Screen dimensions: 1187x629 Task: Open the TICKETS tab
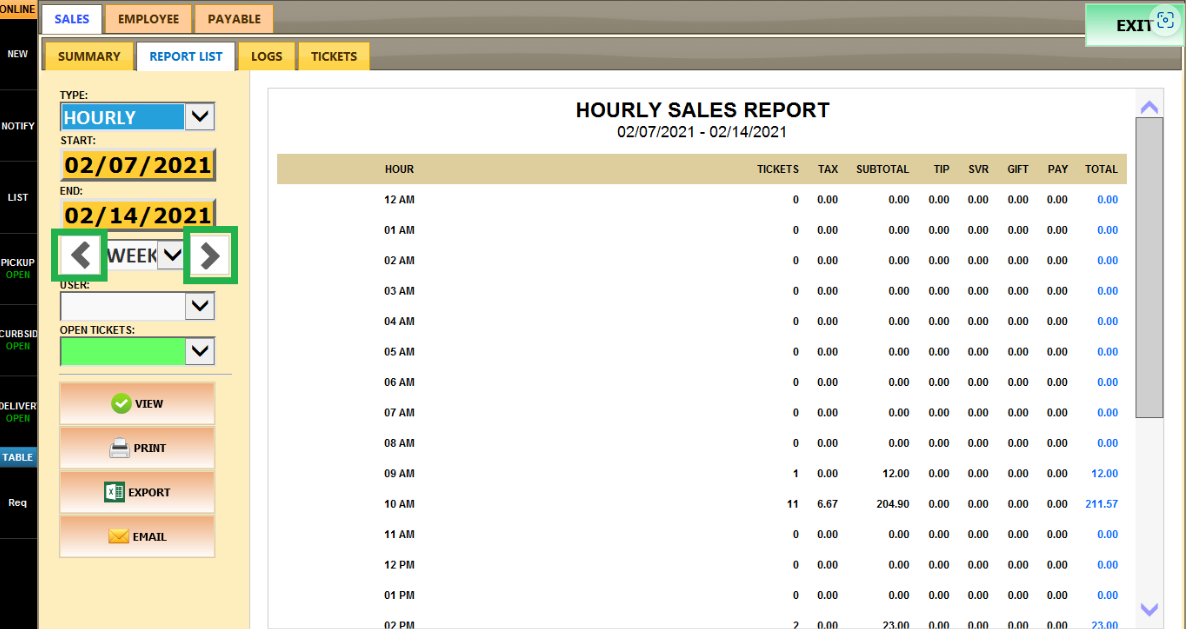click(x=334, y=57)
